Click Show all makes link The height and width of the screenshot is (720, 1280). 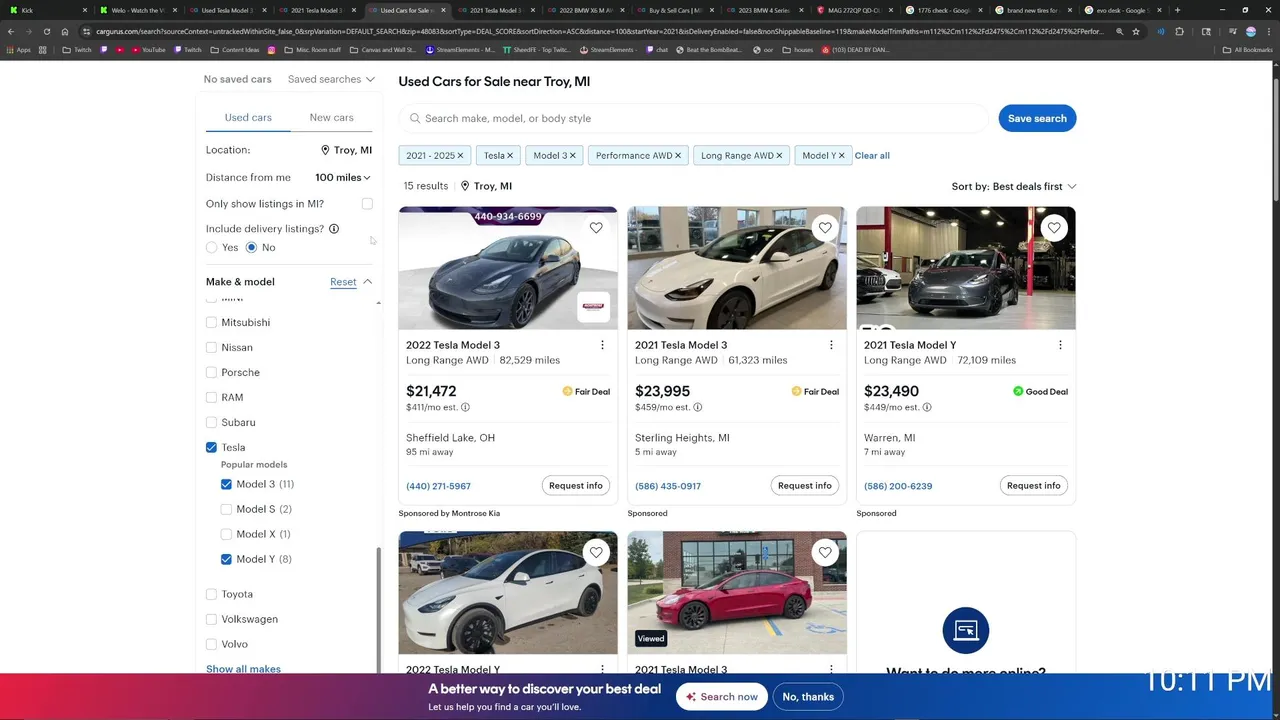243,669
